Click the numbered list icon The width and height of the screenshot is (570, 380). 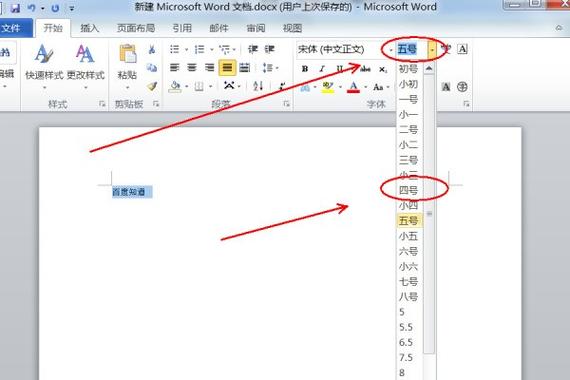199,49
